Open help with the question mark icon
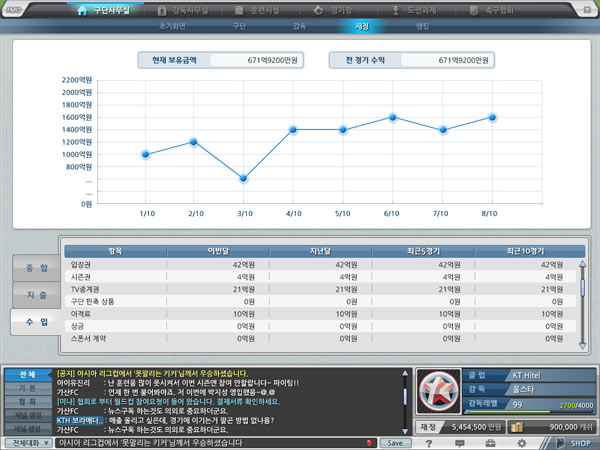The height and width of the screenshot is (450, 600). pyautogui.click(x=429, y=443)
